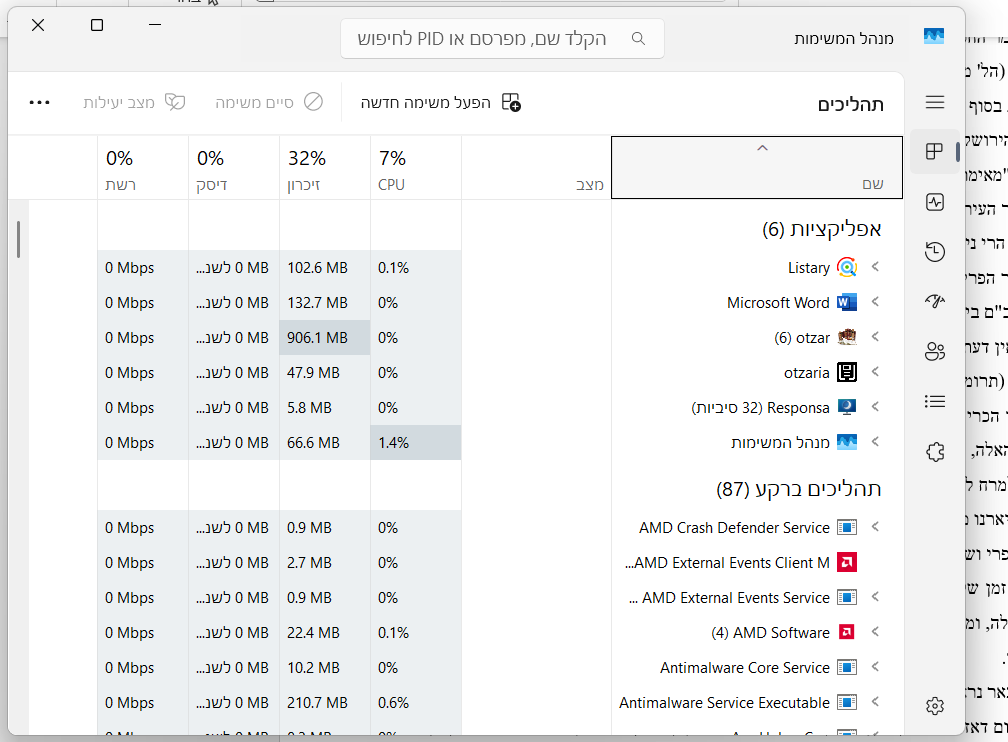Click the 0.6% CPU cell
The width and height of the screenshot is (1008, 742).
click(x=415, y=703)
